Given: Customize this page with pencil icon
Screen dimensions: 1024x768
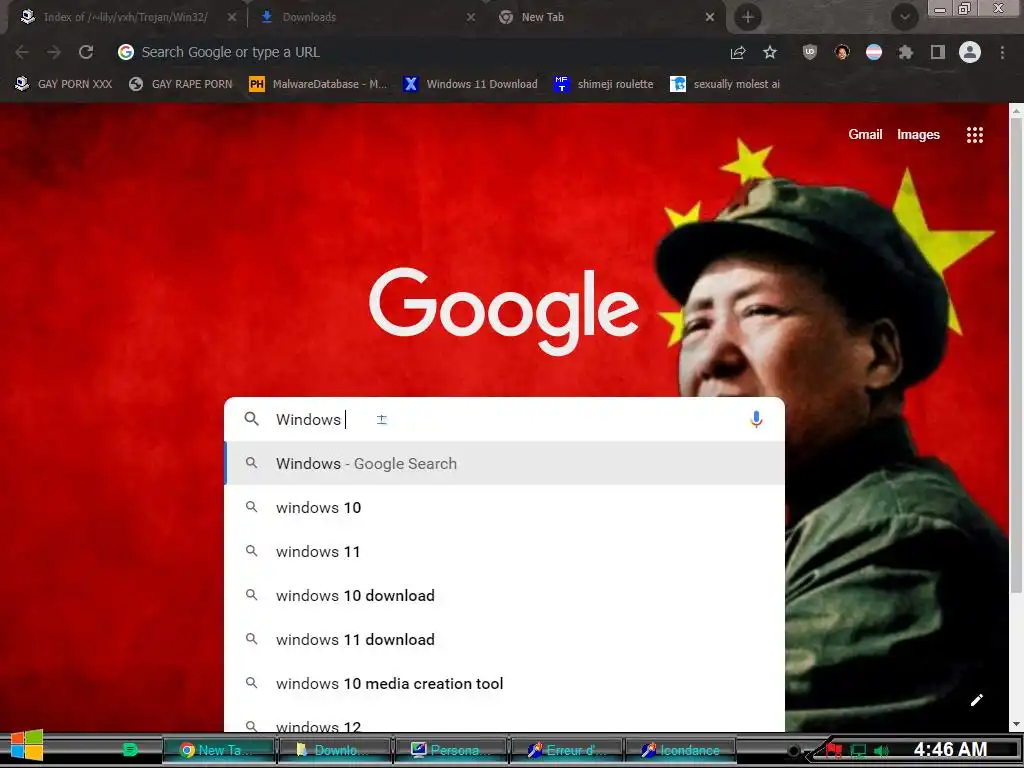Looking at the screenshot, I should pyautogui.click(x=977, y=700).
